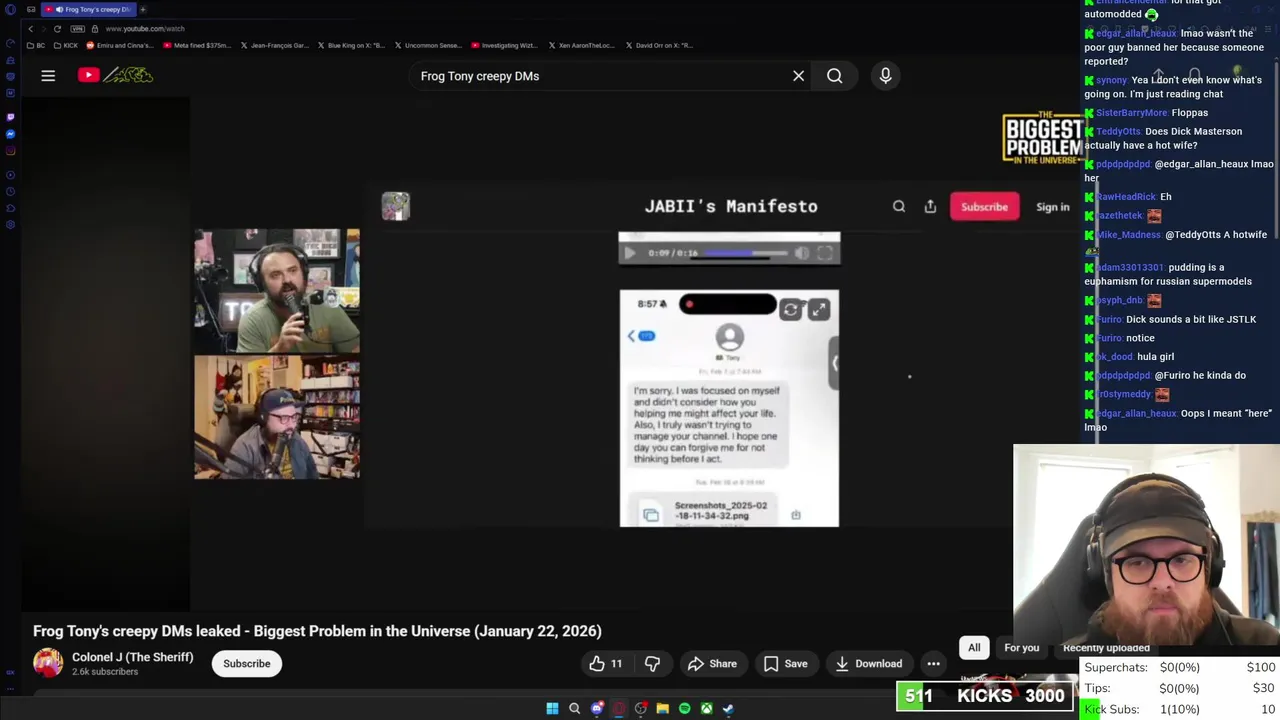Like the video with thumbs up

[606, 664]
